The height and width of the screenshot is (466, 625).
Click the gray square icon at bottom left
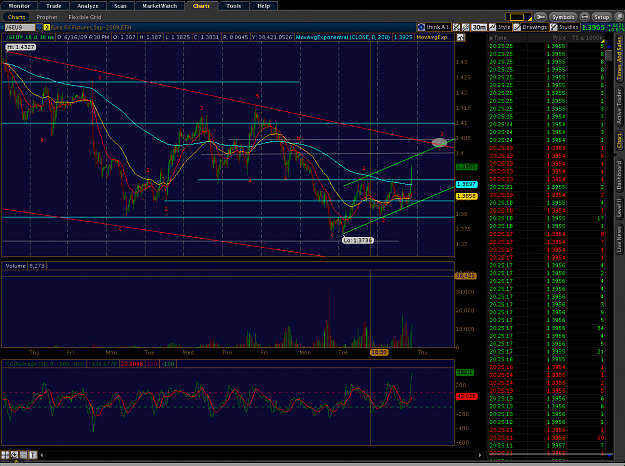(x=24, y=455)
